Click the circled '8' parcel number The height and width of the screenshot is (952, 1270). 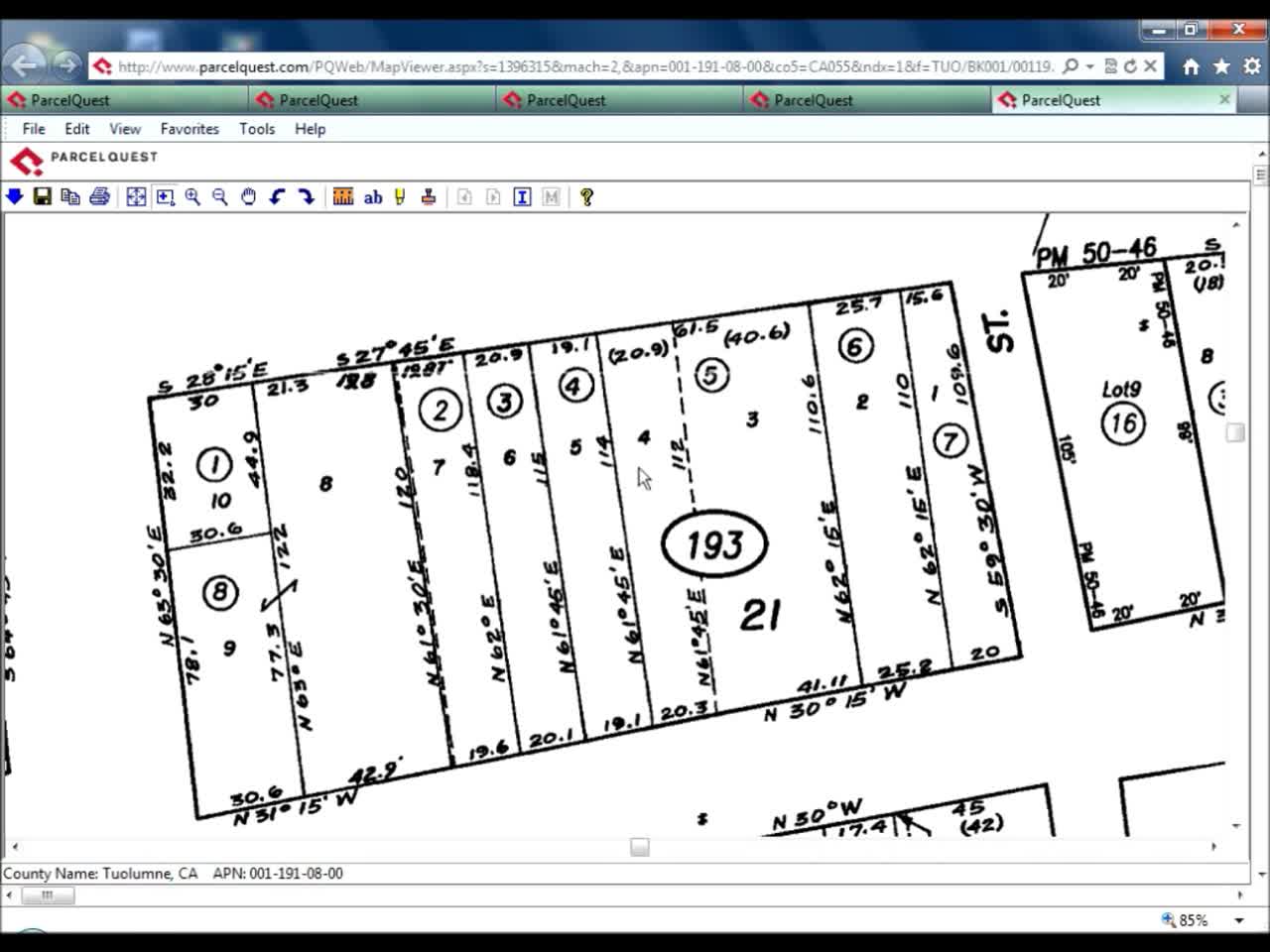(x=219, y=593)
